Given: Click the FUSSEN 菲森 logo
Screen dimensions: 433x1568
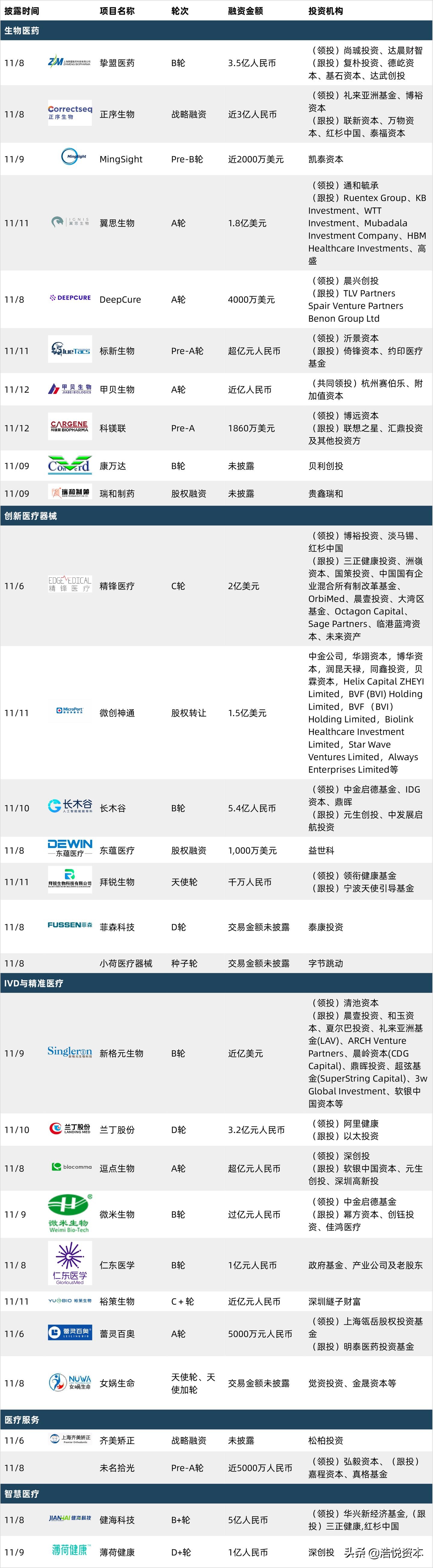Looking at the screenshot, I should (x=70, y=925).
